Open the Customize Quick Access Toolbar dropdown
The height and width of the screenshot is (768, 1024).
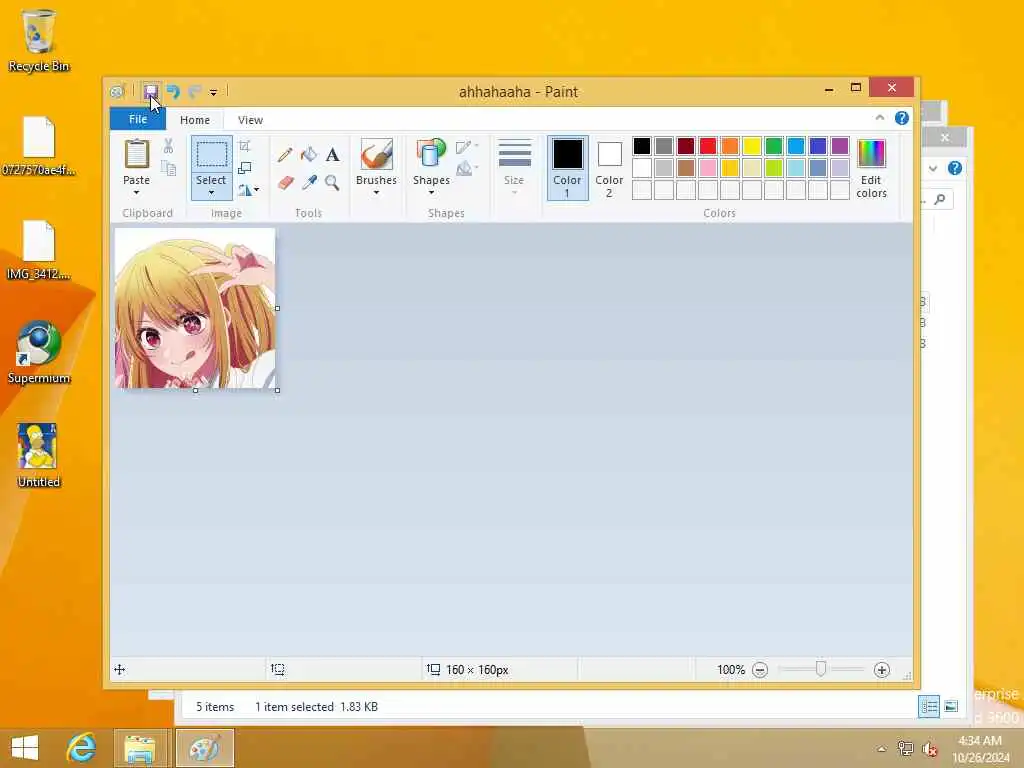[x=213, y=92]
